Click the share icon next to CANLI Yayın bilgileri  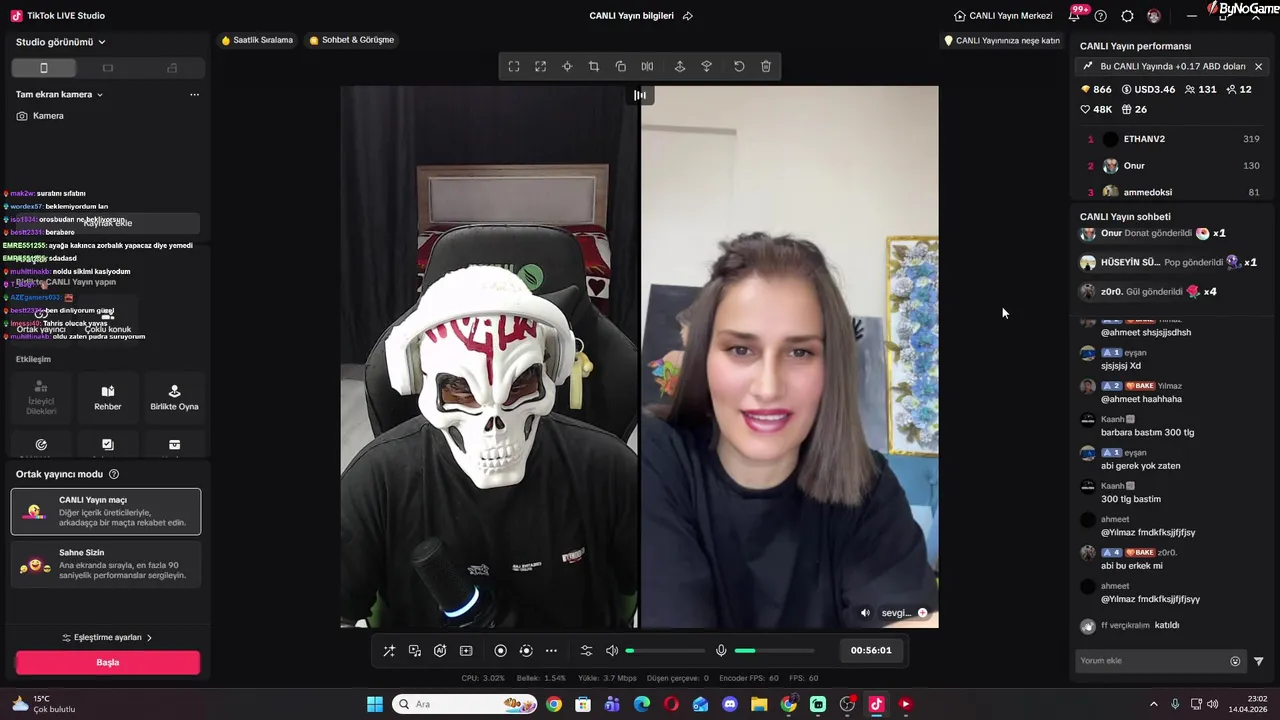pos(688,16)
